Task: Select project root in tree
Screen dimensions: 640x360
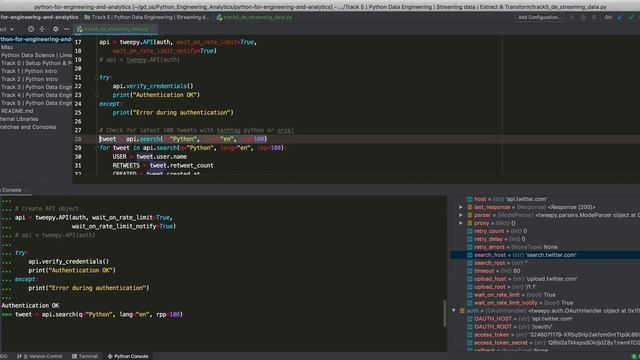Action: (x=36, y=39)
